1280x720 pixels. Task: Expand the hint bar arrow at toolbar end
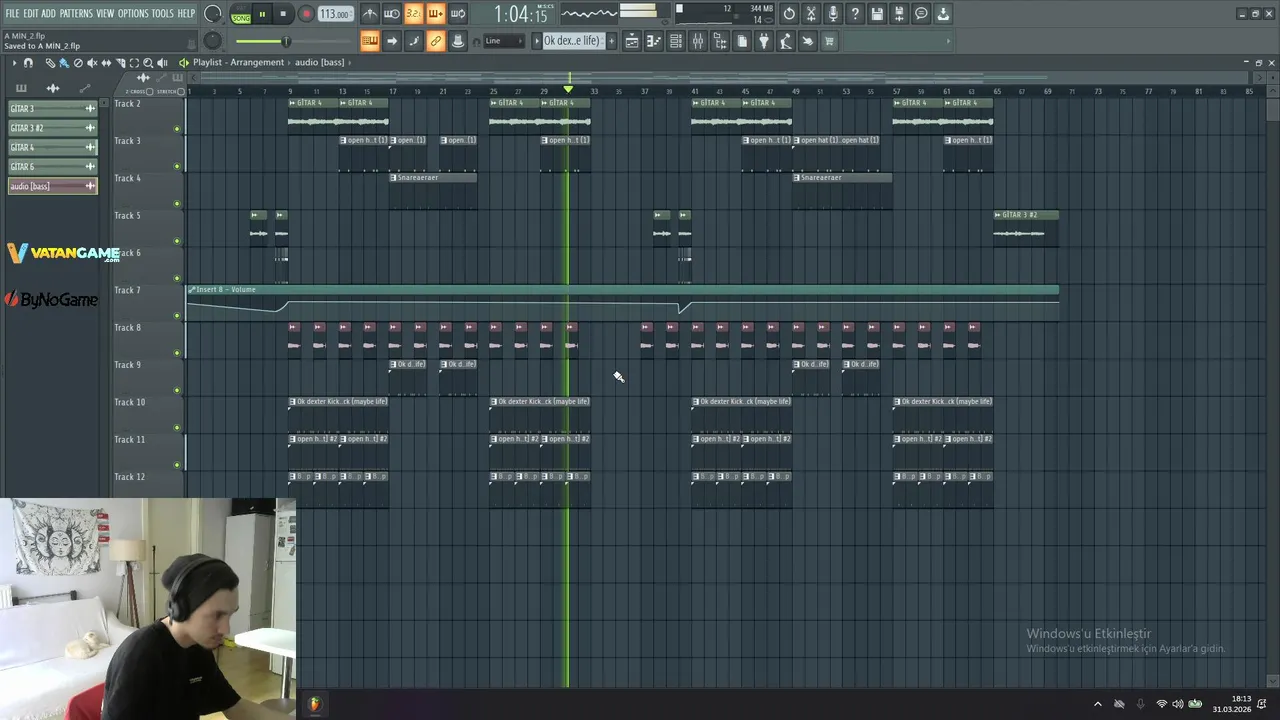tap(947, 41)
